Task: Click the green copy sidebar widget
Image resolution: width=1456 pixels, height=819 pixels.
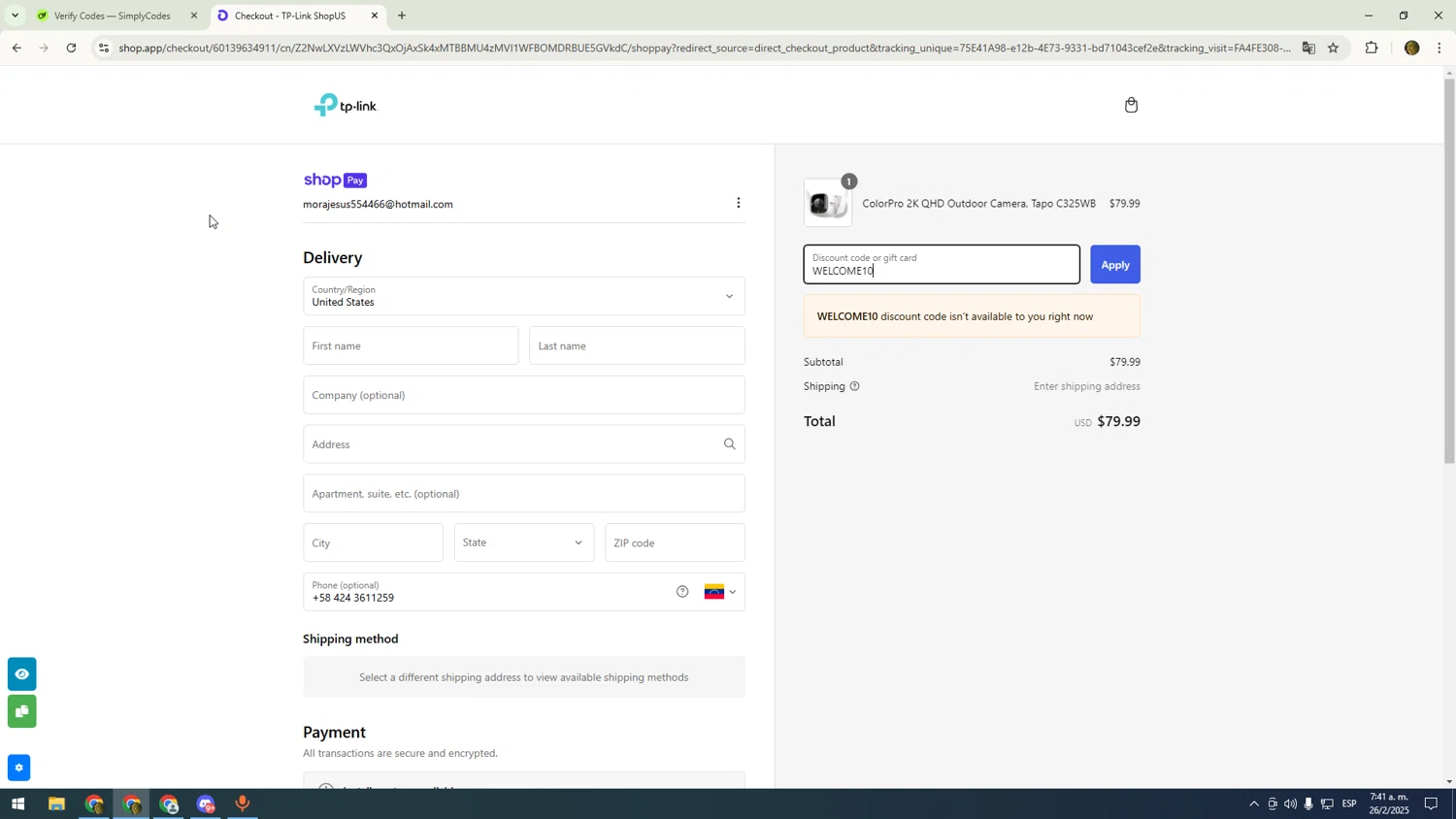Action: pyautogui.click(x=21, y=711)
